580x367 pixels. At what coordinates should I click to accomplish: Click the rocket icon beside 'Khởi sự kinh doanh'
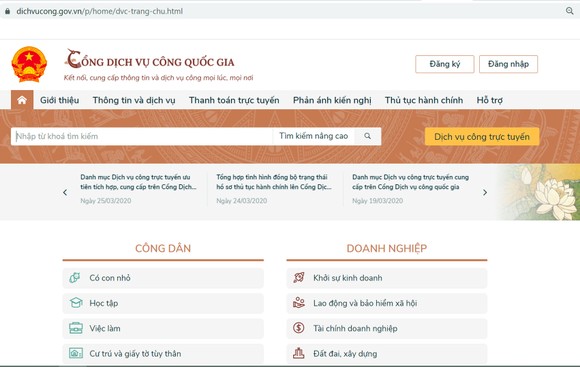point(299,277)
